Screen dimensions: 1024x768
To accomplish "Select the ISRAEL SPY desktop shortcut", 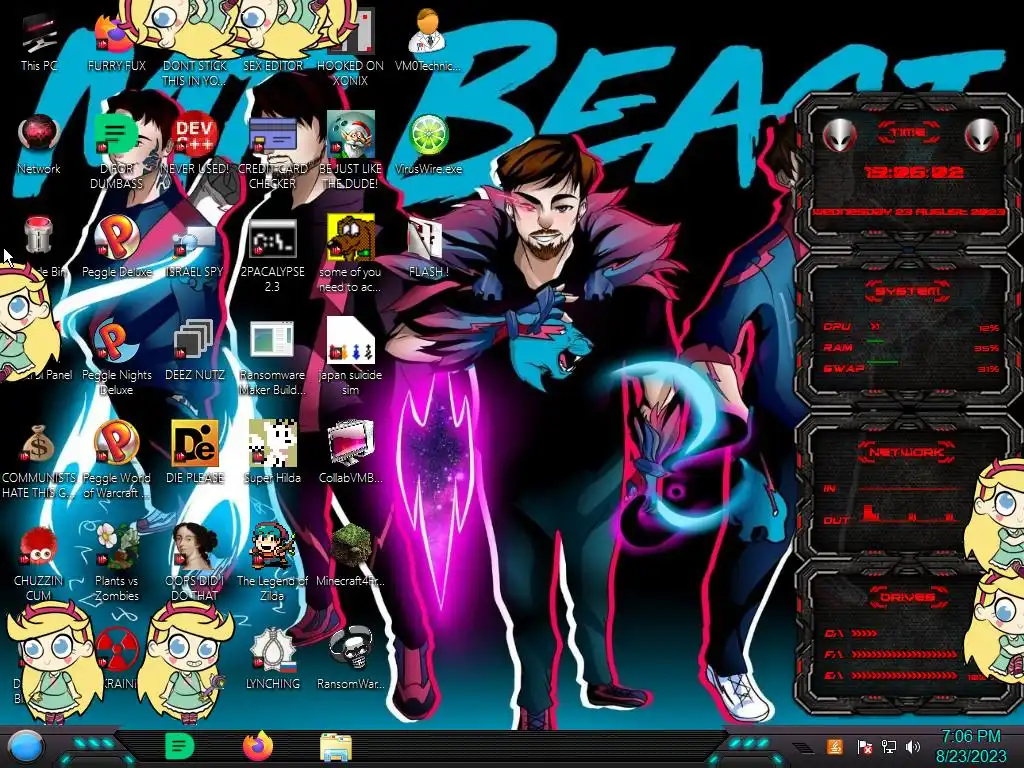I will [x=194, y=249].
